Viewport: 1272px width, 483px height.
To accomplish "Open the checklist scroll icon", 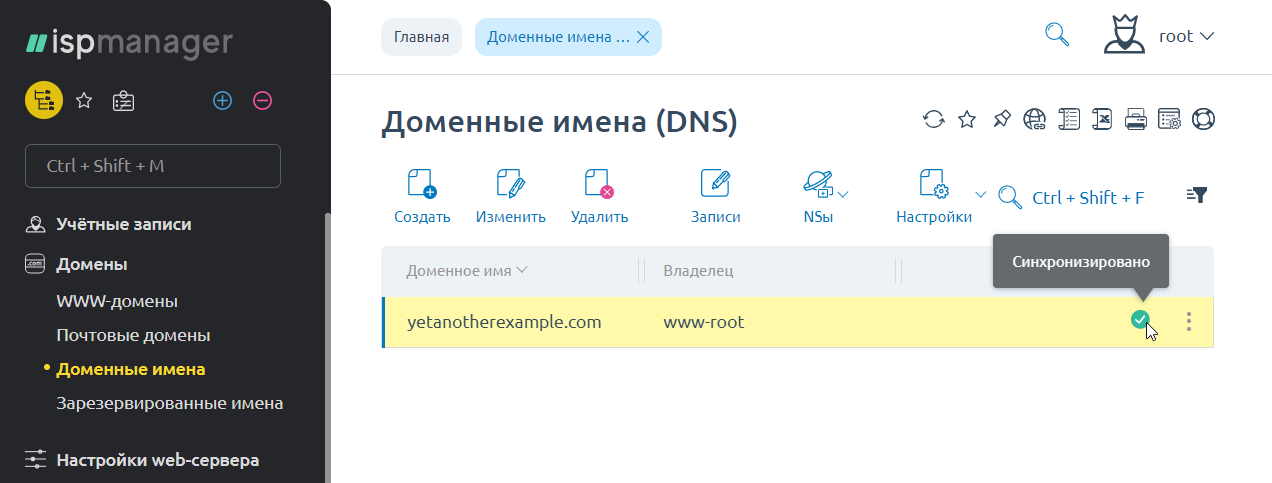I will (1069, 120).
